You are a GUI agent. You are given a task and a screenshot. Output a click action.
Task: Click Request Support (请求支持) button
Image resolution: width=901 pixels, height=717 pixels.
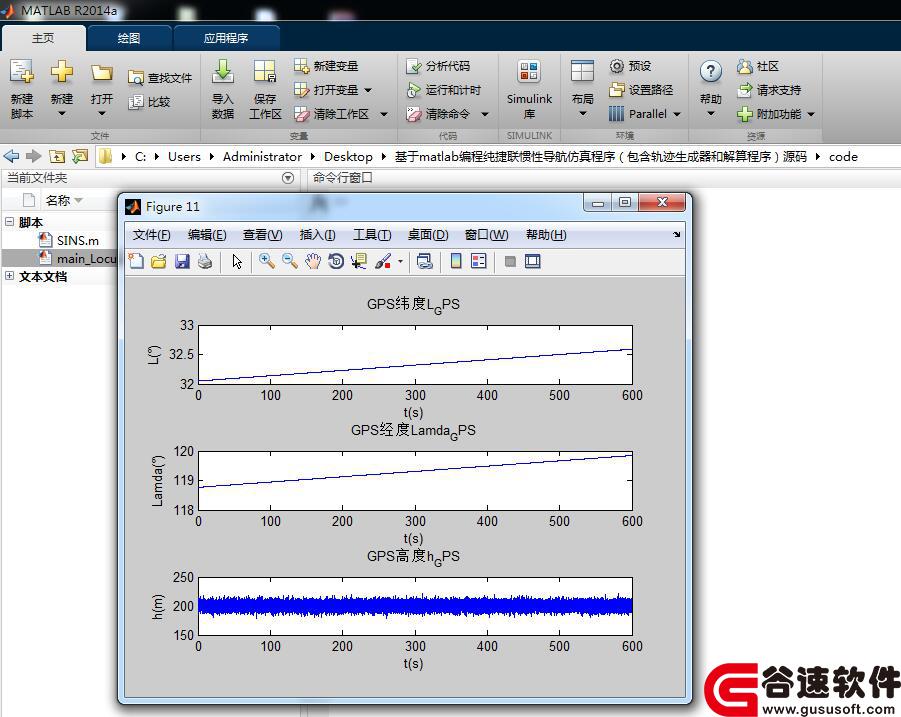click(x=769, y=90)
